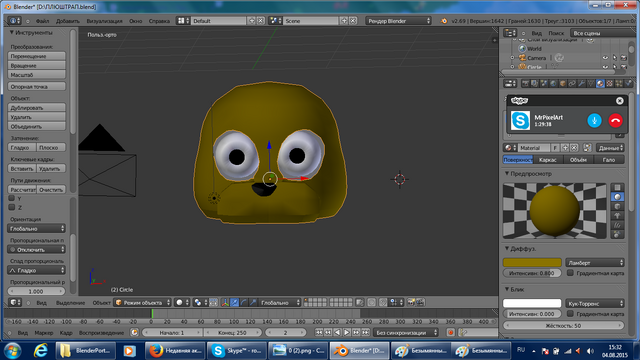This screenshot has height=360, width=640.
Task: Open Render Layers properties tab
Action: 534,84
